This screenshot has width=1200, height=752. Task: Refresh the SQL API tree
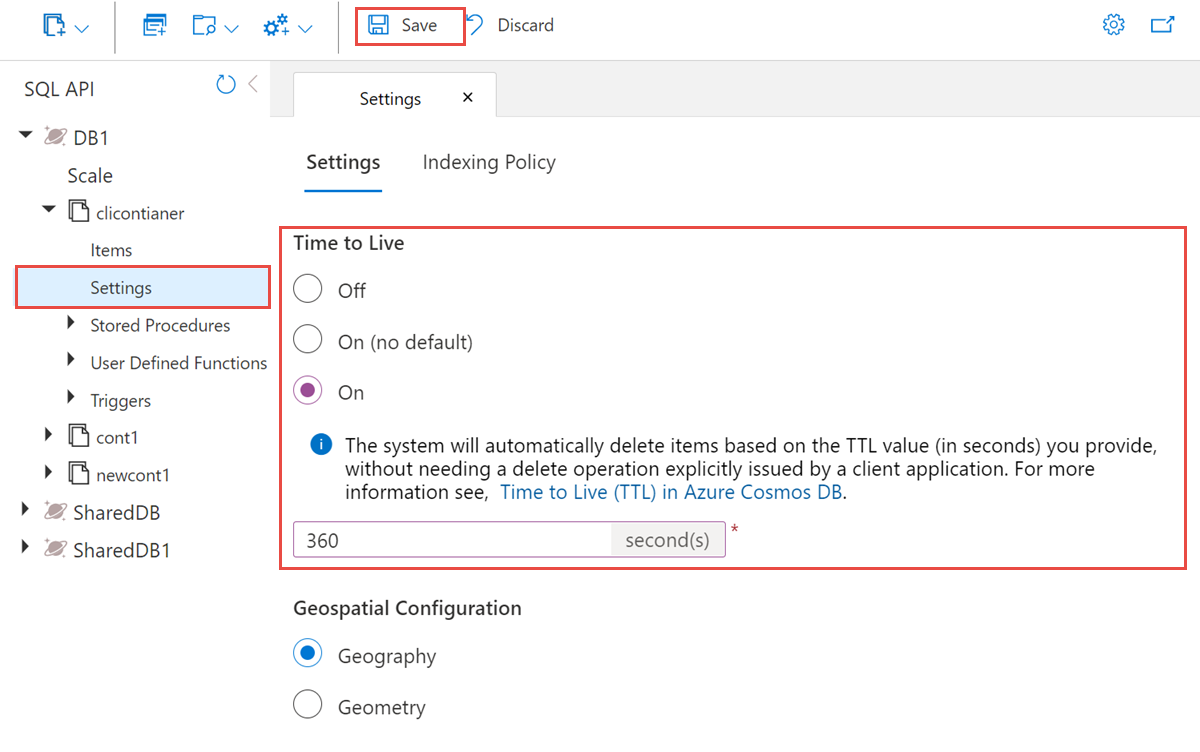pyautogui.click(x=226, y=85)
